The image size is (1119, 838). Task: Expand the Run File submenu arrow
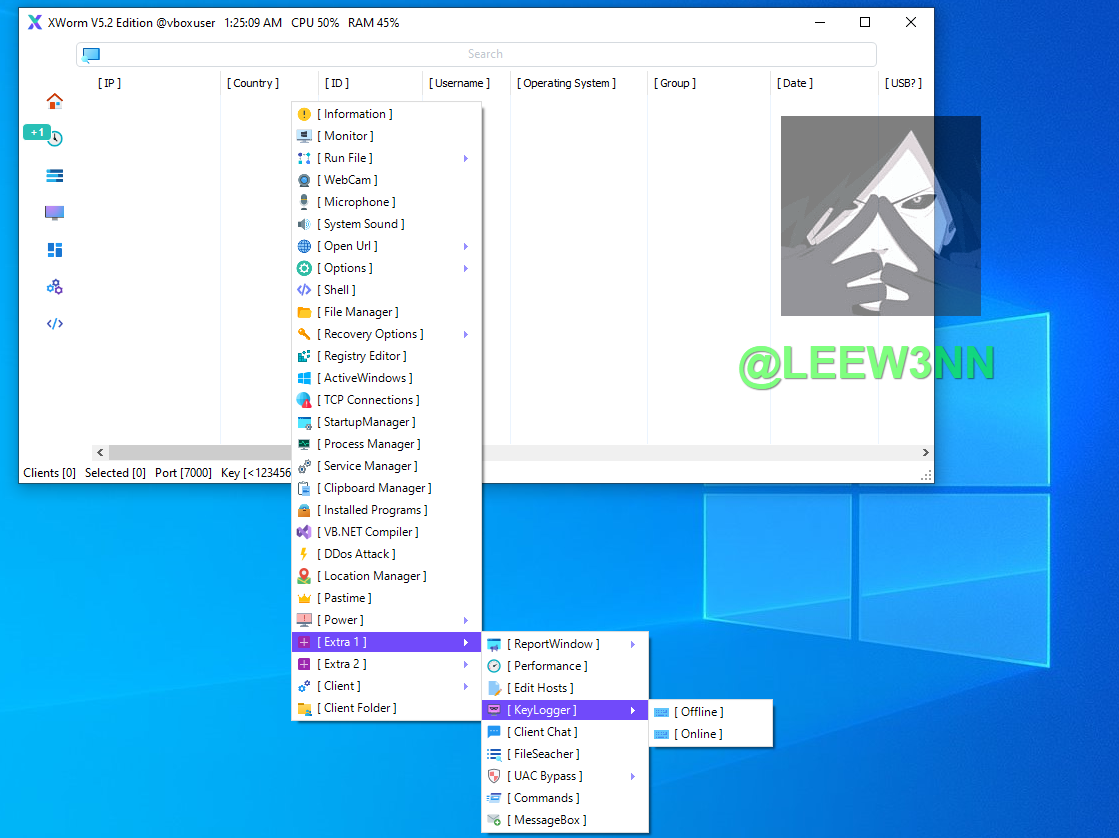466,158
